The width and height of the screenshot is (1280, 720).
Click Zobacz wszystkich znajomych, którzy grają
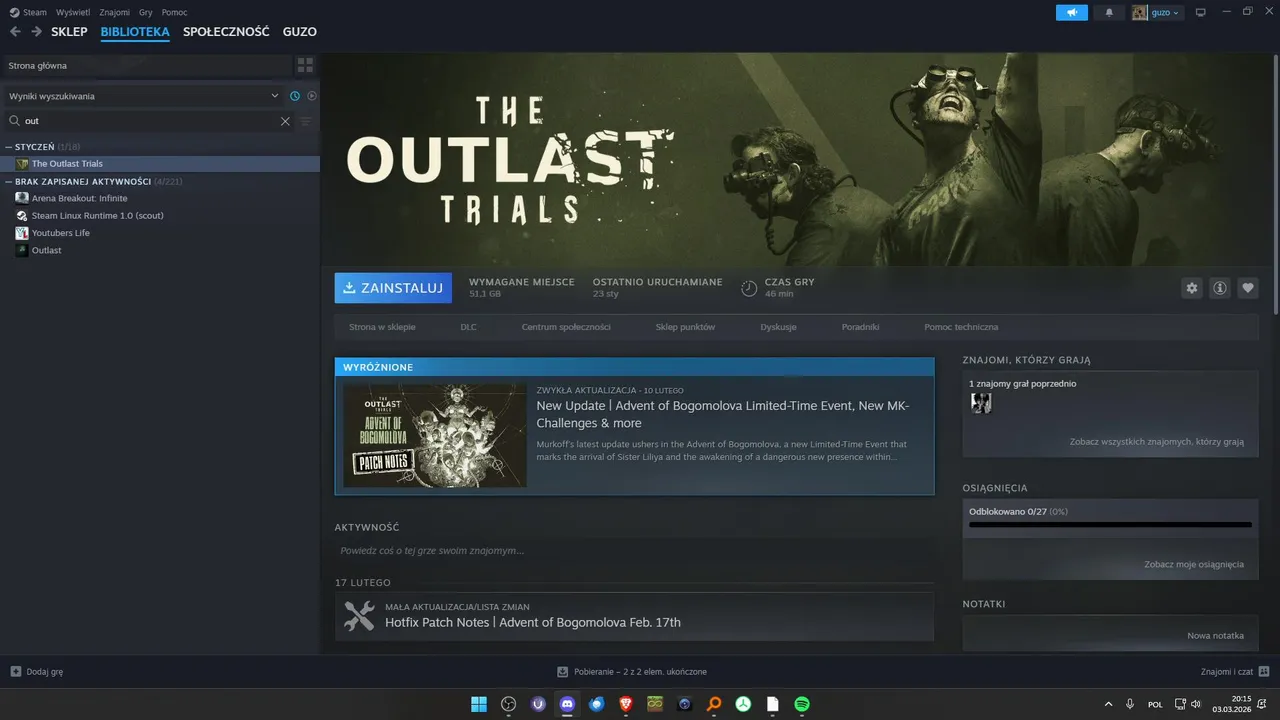pyautogui.click(x=1156, y=441)
